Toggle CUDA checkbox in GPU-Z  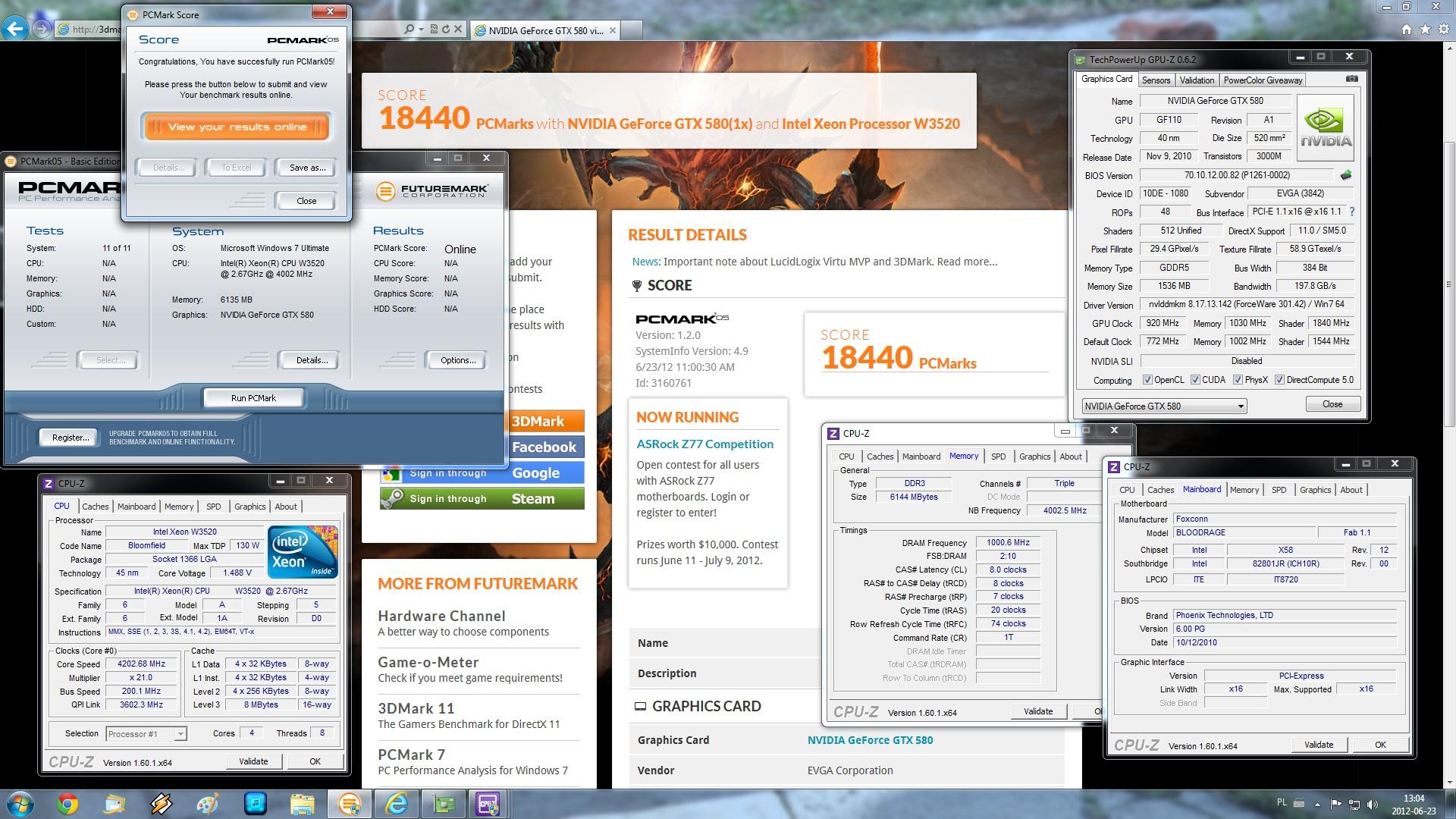coord(1195,380)
